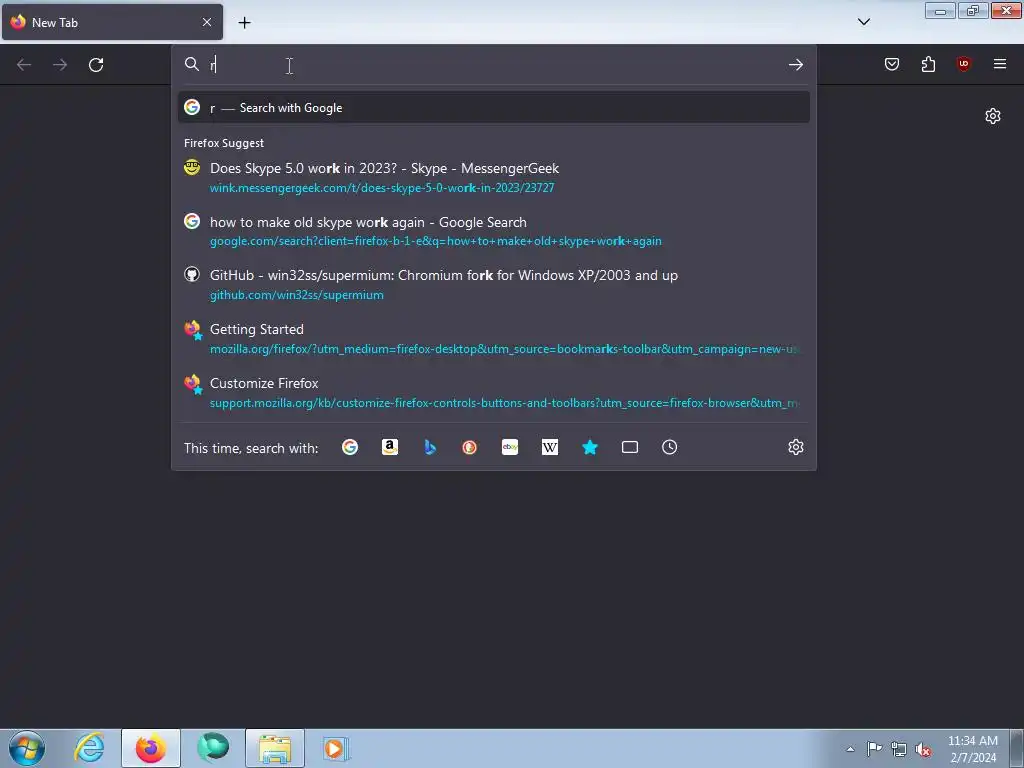This screenshot has width=1024, height=768.
Task: Click the back navigation arrow
Action: 24,65
